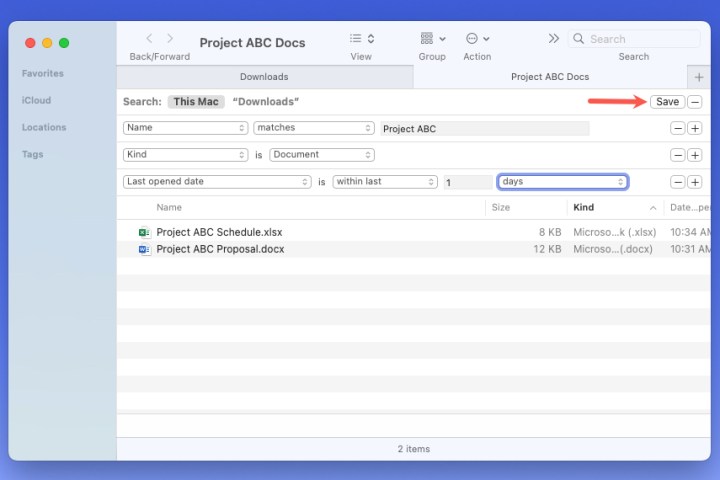Open the 'matches' operator dropdown
The image size is (720, 480).
click(313, 128)
